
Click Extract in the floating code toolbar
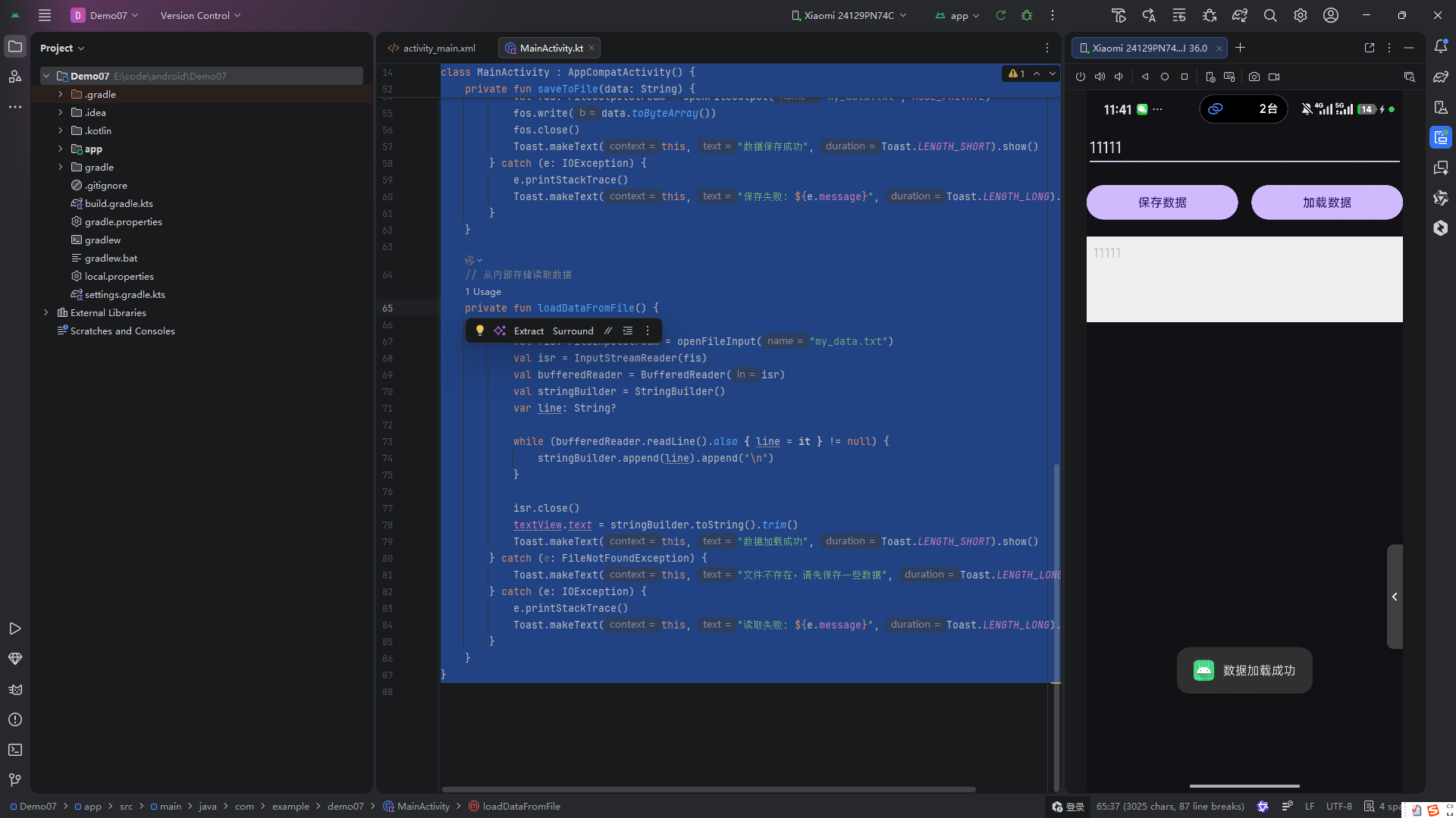tap(529, 331)
